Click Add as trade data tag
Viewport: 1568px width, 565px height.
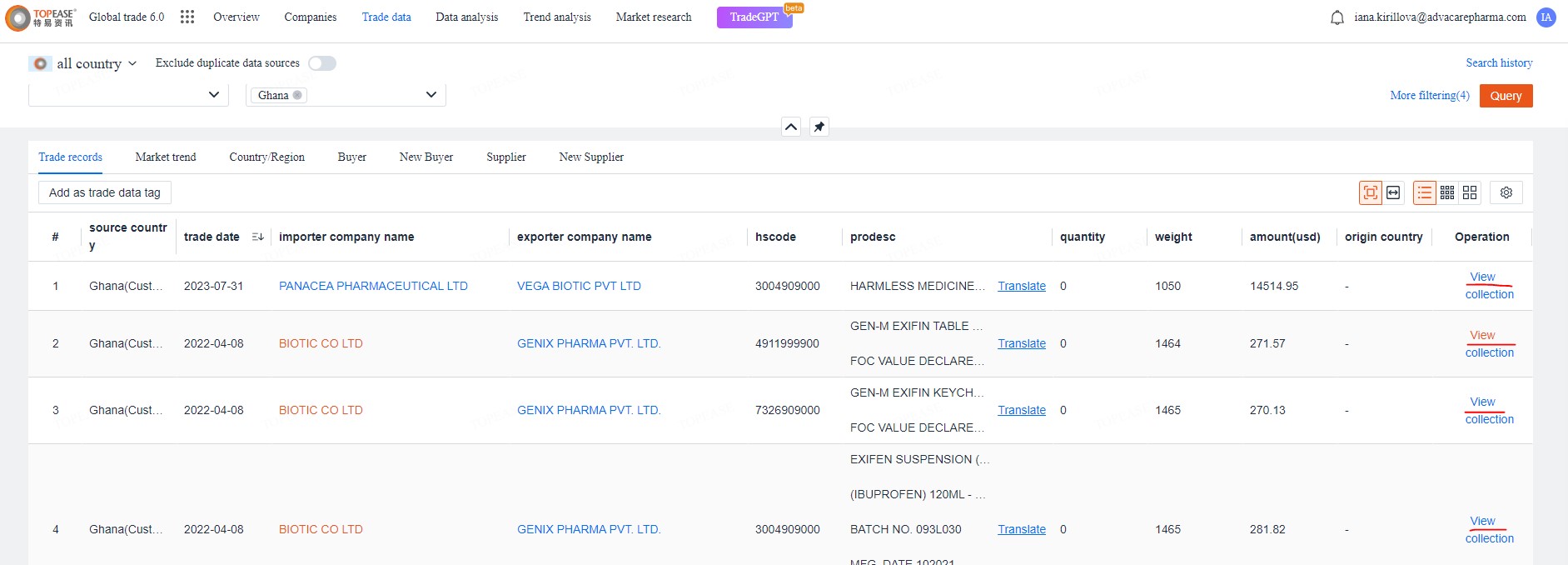105,192
